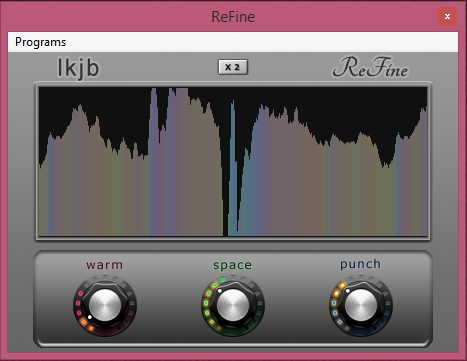Click the waveform level display
This screenshot has height=361, width=467.
coord(233,162)
